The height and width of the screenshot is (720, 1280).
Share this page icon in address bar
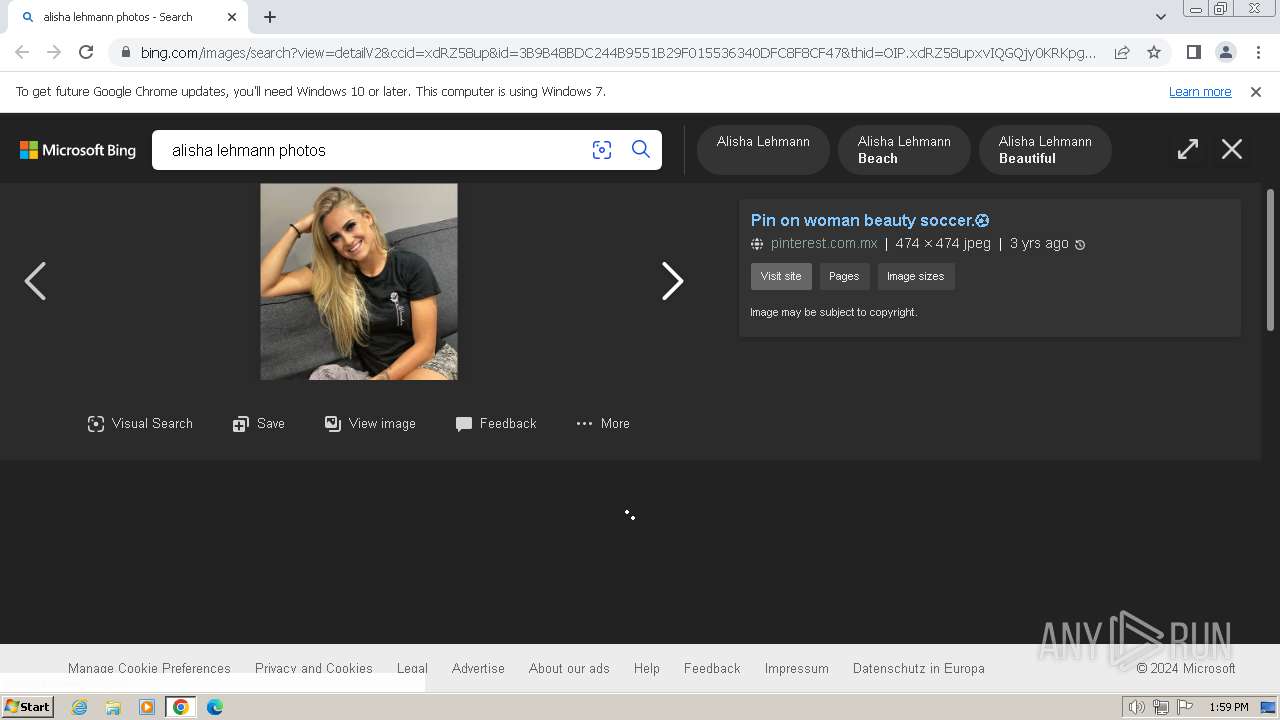coord(1122,52)
